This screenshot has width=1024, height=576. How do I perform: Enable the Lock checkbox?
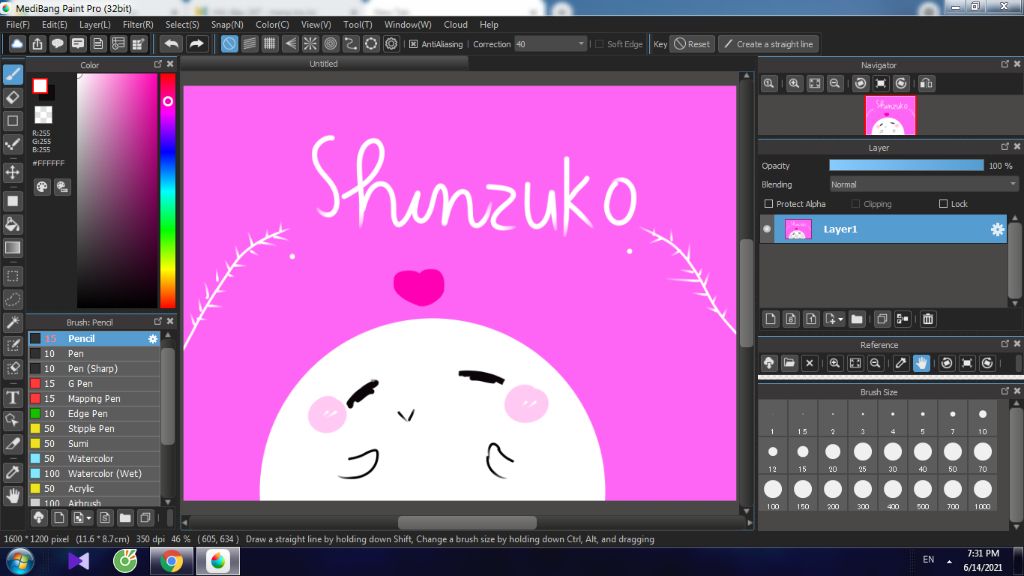(943, 204)
